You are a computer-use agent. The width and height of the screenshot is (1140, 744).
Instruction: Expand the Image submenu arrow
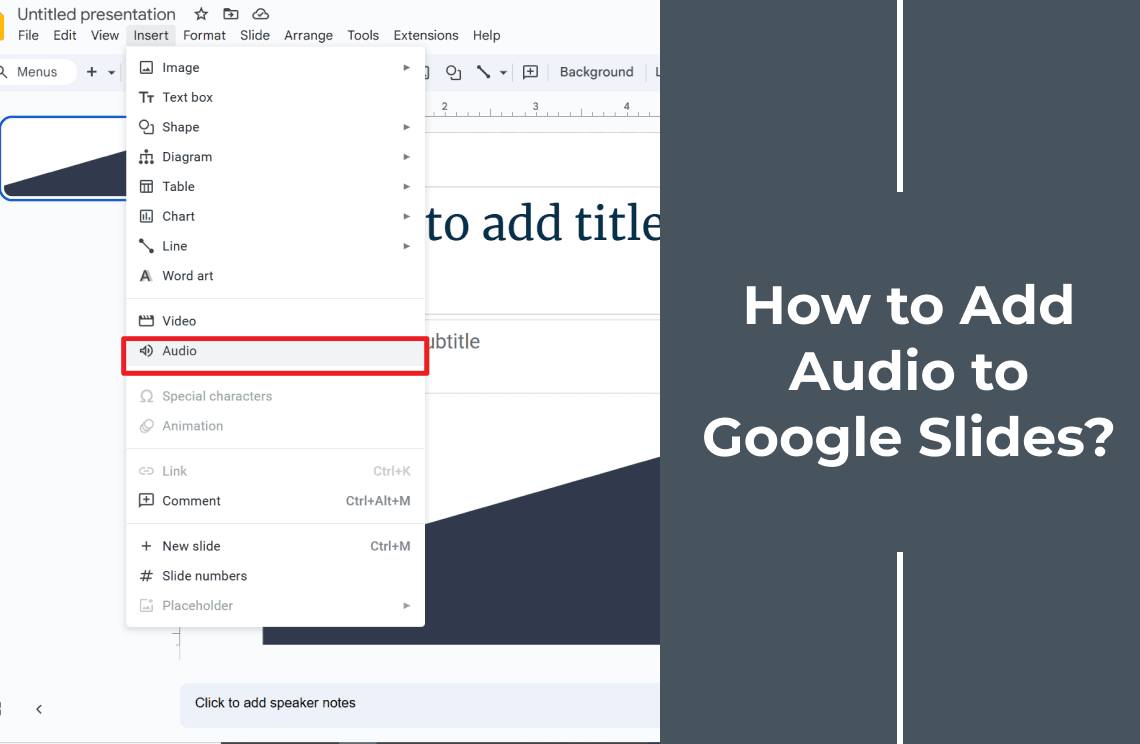tap(406, 68)
